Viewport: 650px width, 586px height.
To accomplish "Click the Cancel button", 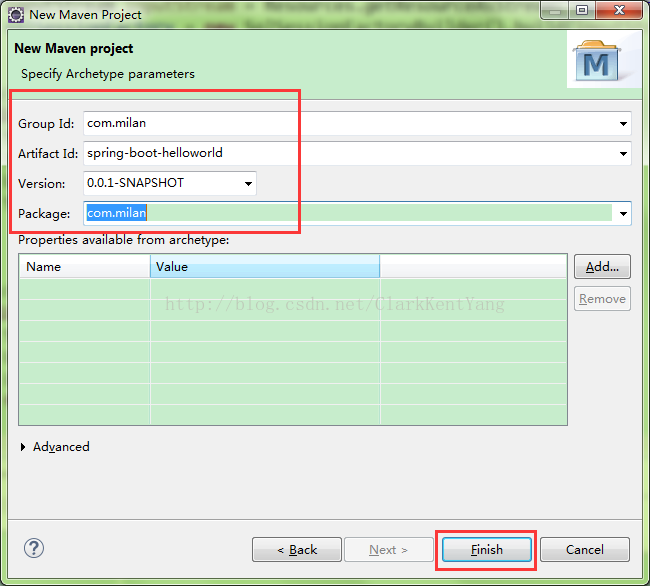I will click(585, 550).
